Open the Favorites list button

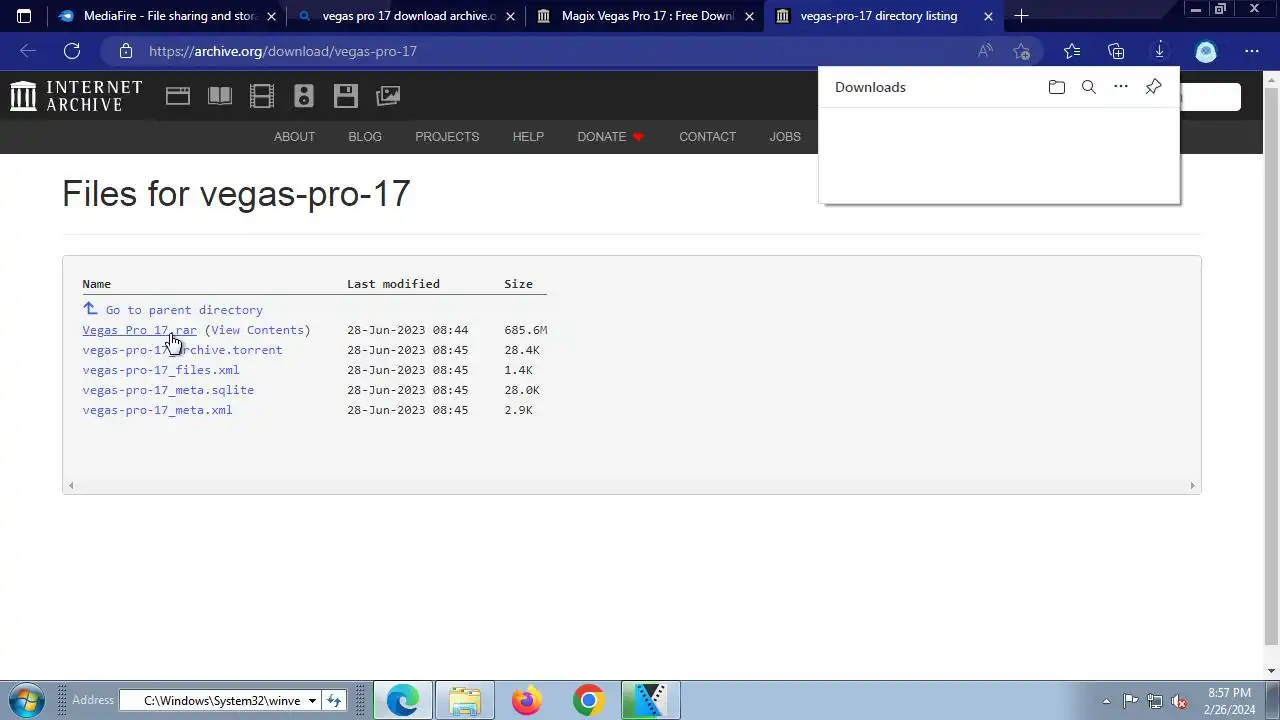click(1072, 51)
